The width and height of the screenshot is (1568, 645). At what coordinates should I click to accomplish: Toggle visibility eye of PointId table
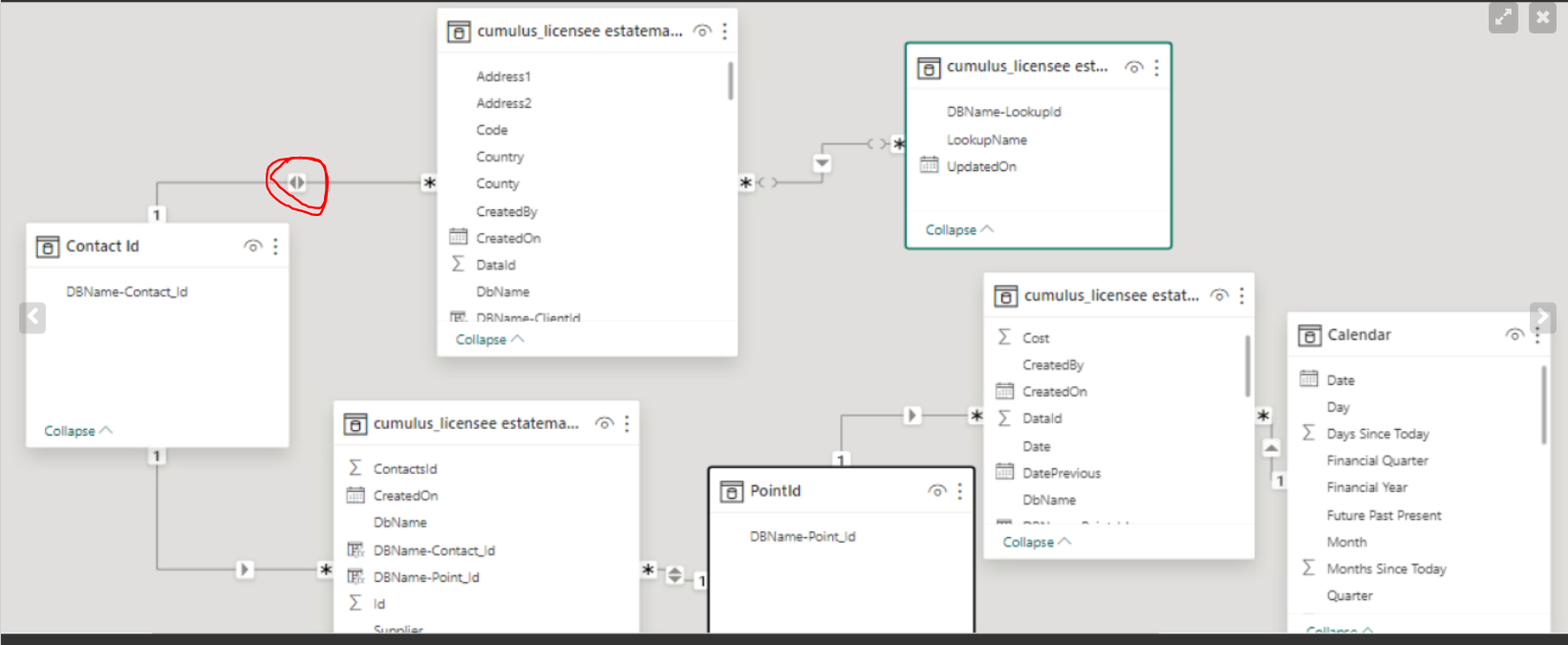pyautogui.click(x=937, y=491)
